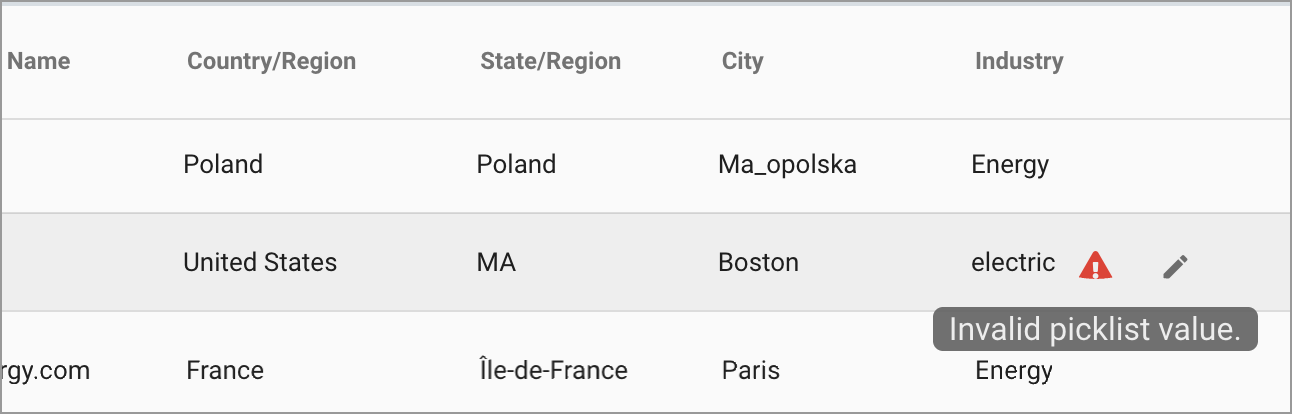The image size is (1292, 414).
Task: Select the Ma_opolska city cell
Action: tap(787, 164)
